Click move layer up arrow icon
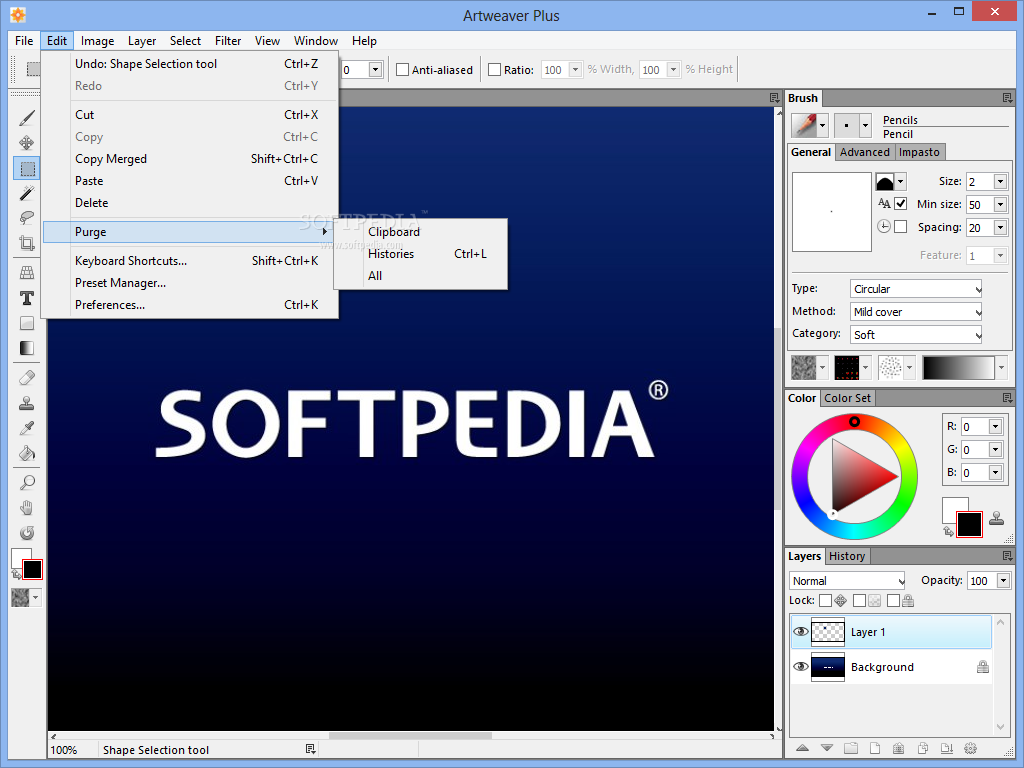The width and height of the screenshot is (1024, 768). pos(803,748)
